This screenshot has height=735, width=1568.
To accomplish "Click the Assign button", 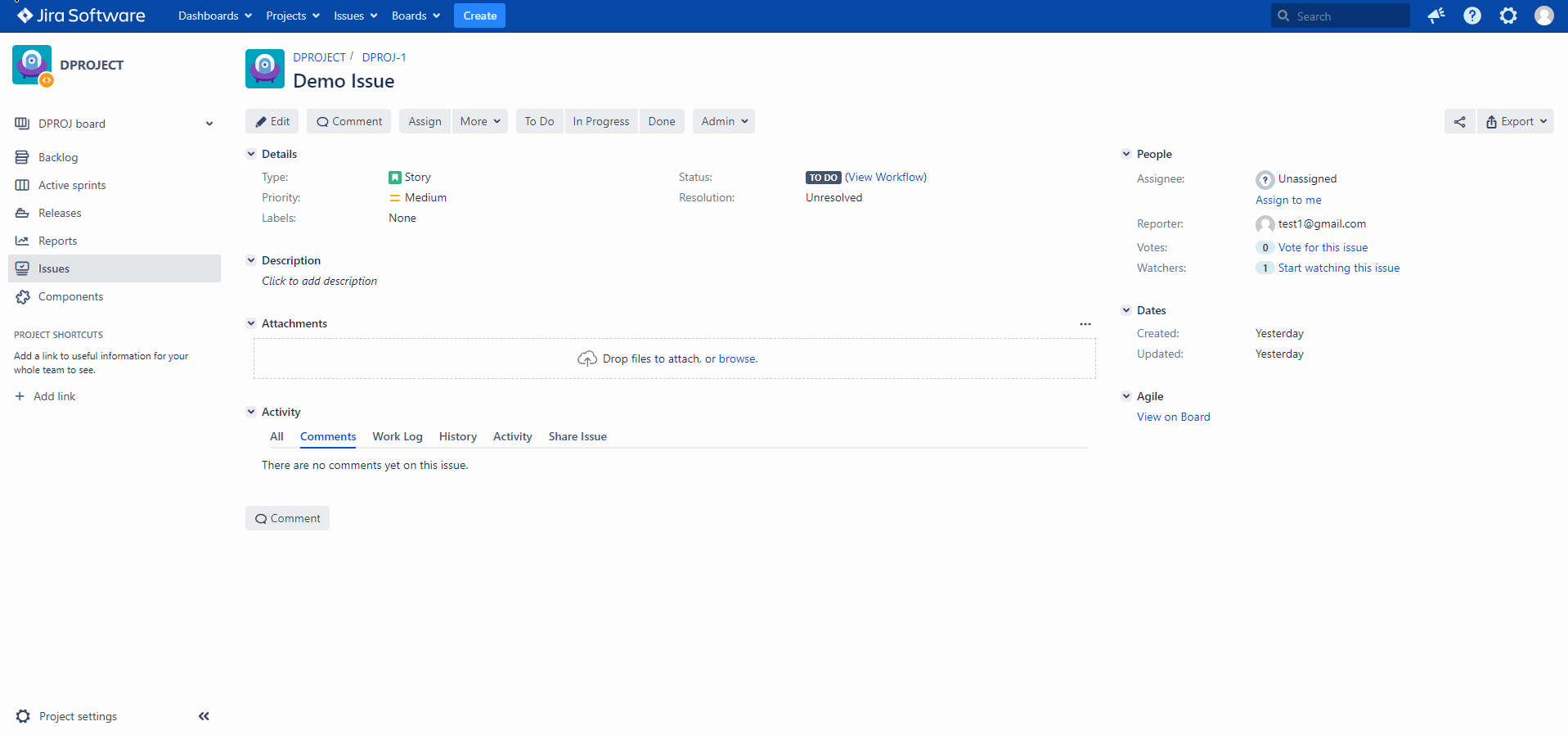I will pos(425,121).
